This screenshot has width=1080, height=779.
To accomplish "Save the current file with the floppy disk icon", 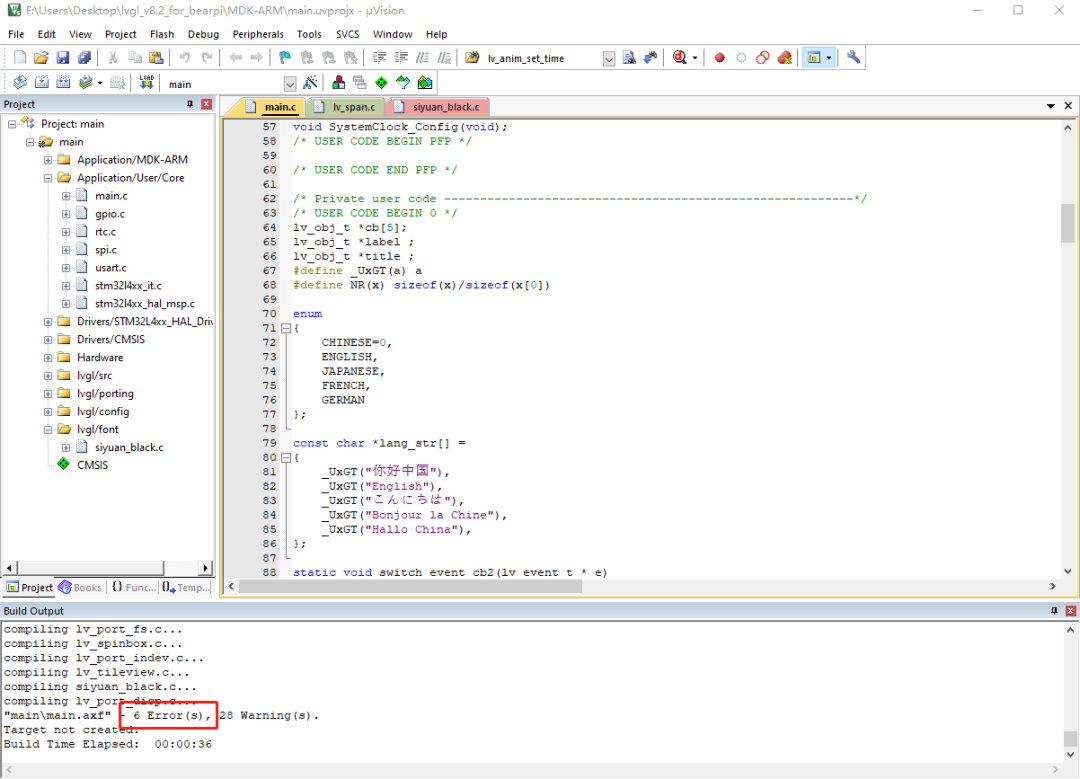I will click(63, 58).
